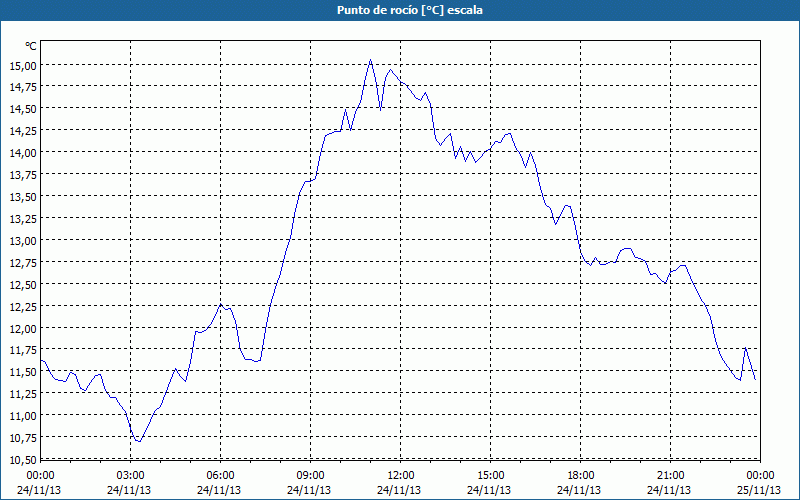Click the 10,75 y-axis value
This screenshot has width=800, height=500.
point(23,437)
